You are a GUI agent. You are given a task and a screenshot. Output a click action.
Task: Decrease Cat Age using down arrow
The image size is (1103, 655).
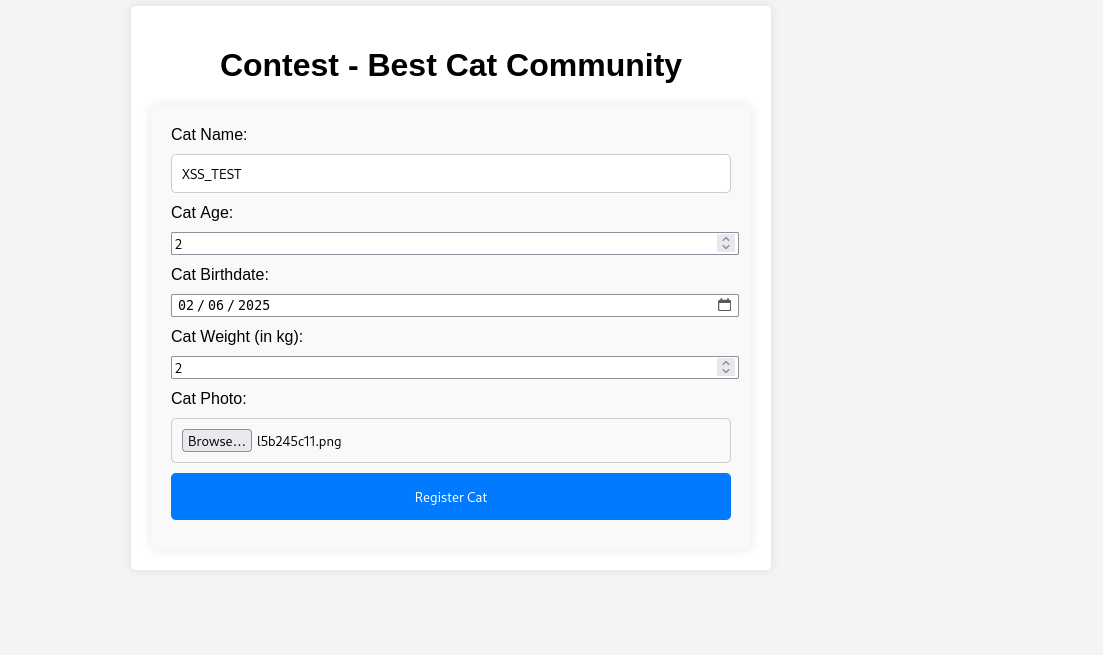pyautogui.click(x=726, y=247)
